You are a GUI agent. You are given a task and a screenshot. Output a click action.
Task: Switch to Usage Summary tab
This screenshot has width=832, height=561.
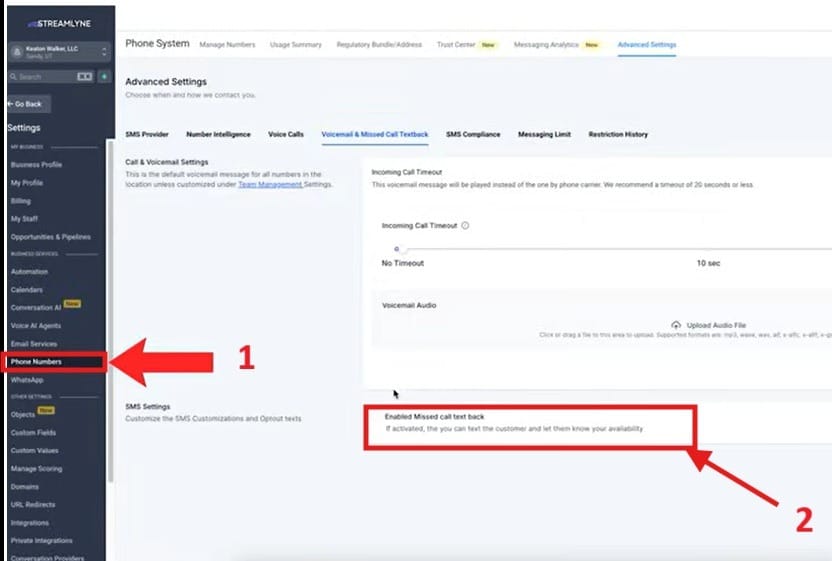296,45
